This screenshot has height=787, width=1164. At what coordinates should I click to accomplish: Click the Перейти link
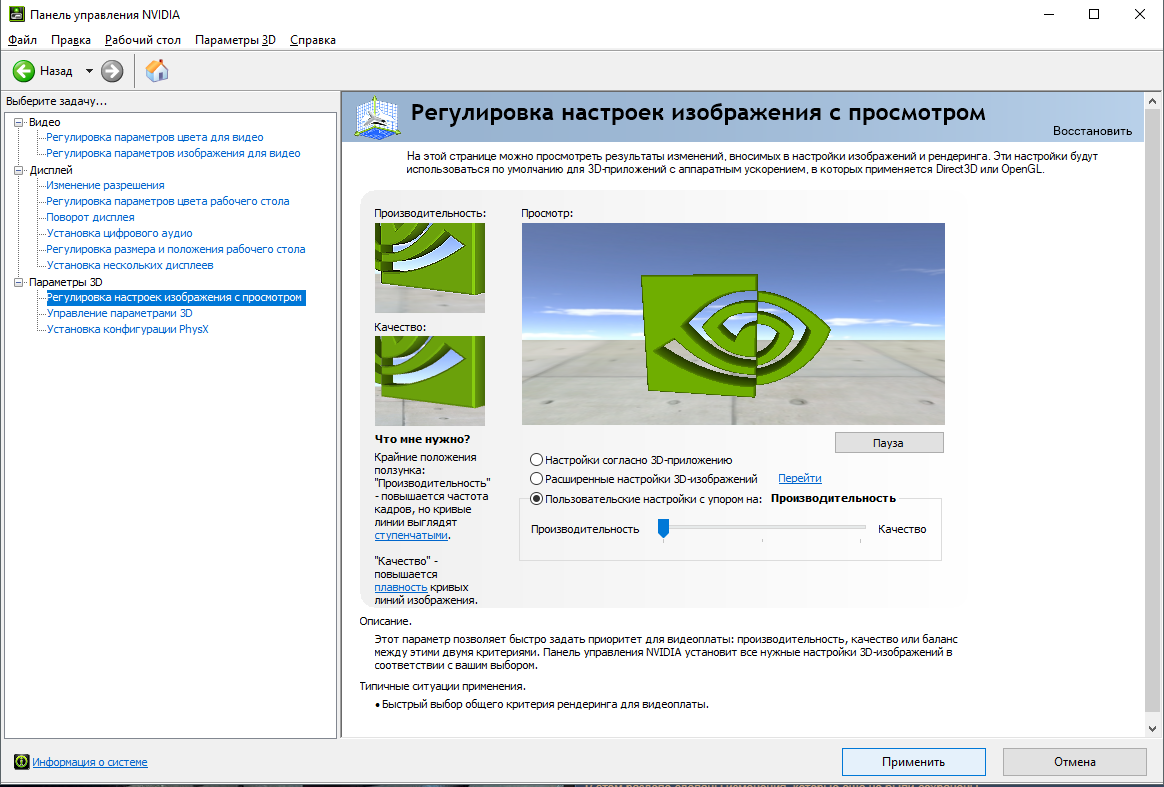tap(800, 479)
